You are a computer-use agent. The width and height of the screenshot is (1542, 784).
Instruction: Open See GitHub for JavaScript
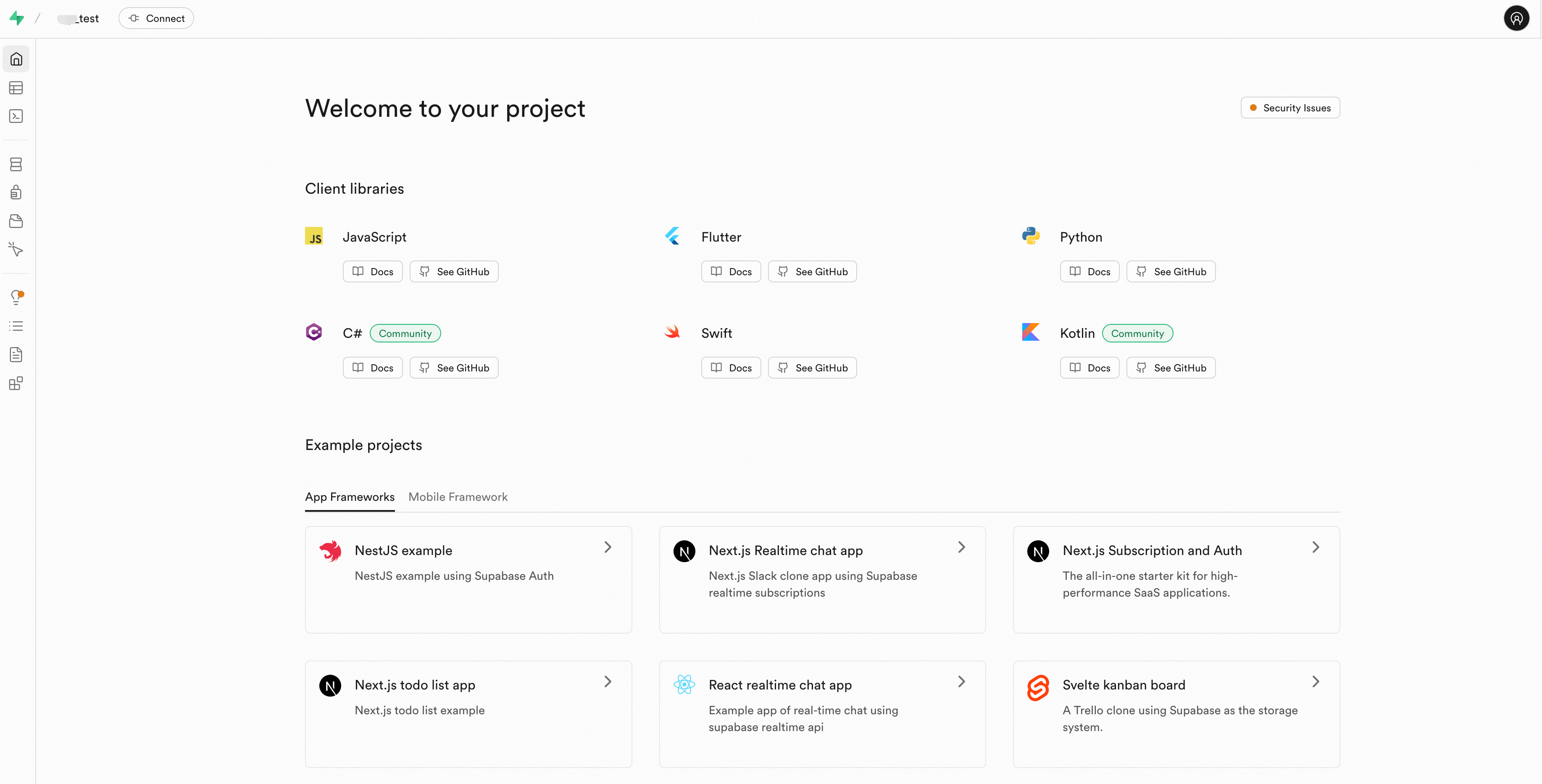pyautogui.click(x=454, y=272)
